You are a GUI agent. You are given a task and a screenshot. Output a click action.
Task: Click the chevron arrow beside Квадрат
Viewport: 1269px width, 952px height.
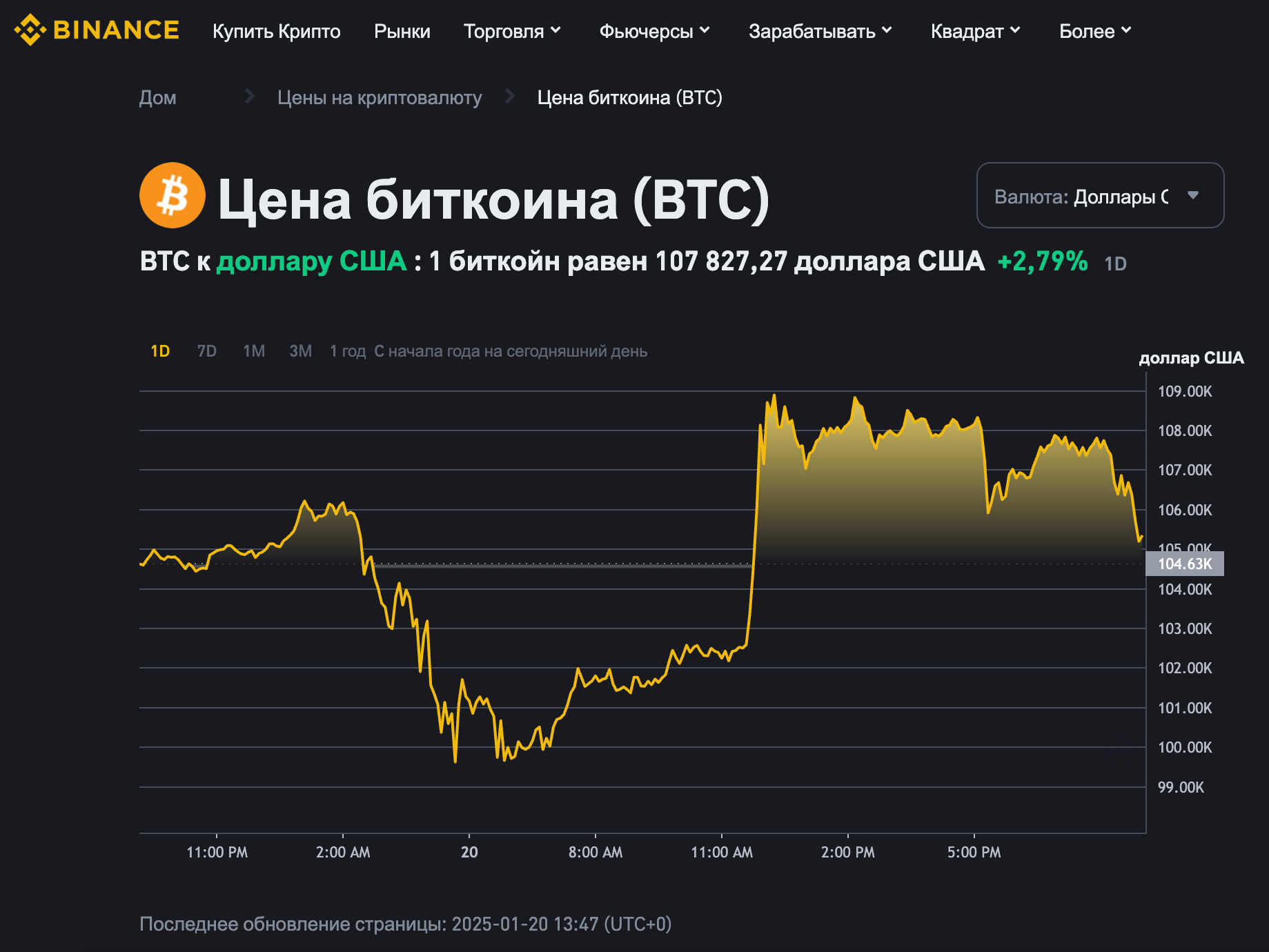coord(1015,30)
